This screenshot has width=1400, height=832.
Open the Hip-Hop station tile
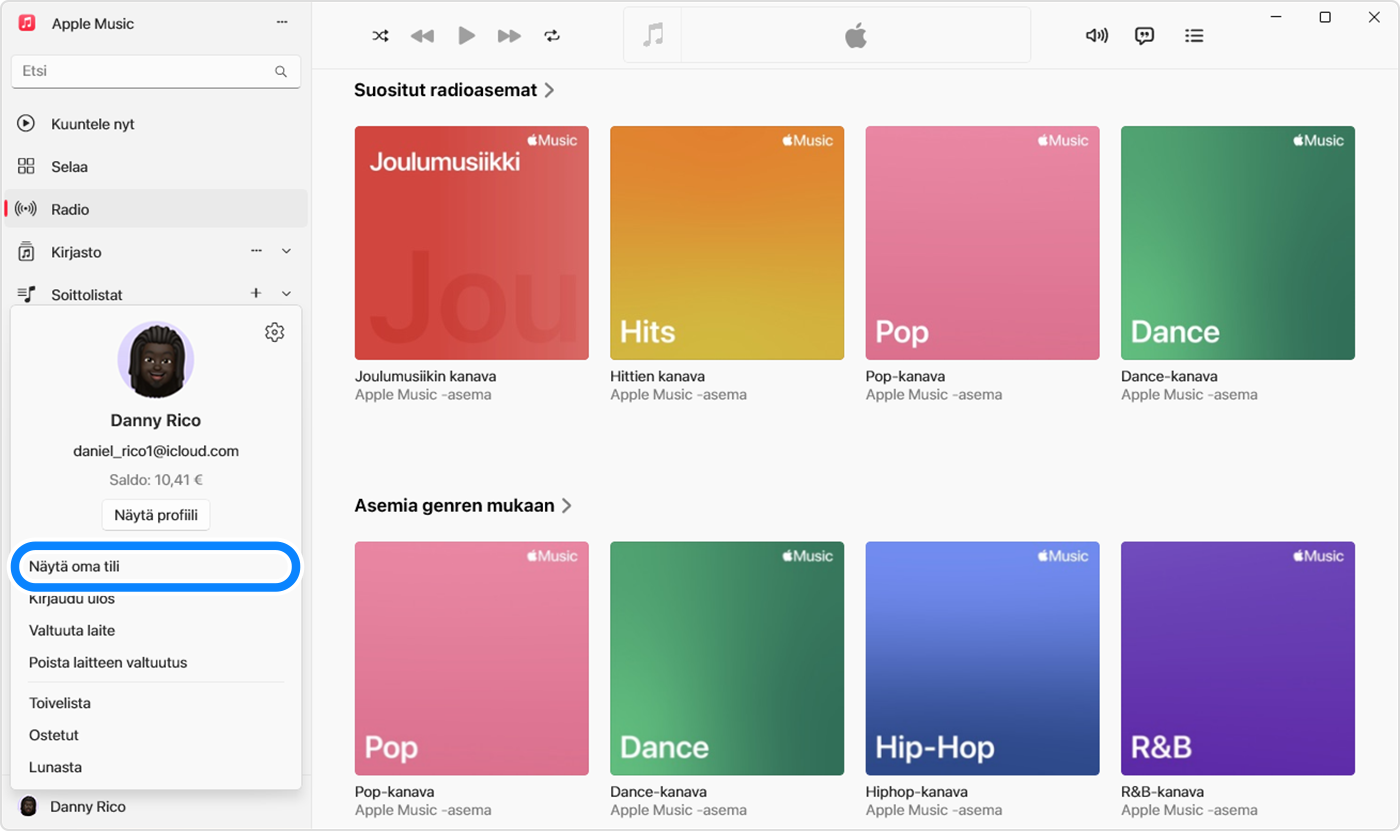click(x=983, y=659)
